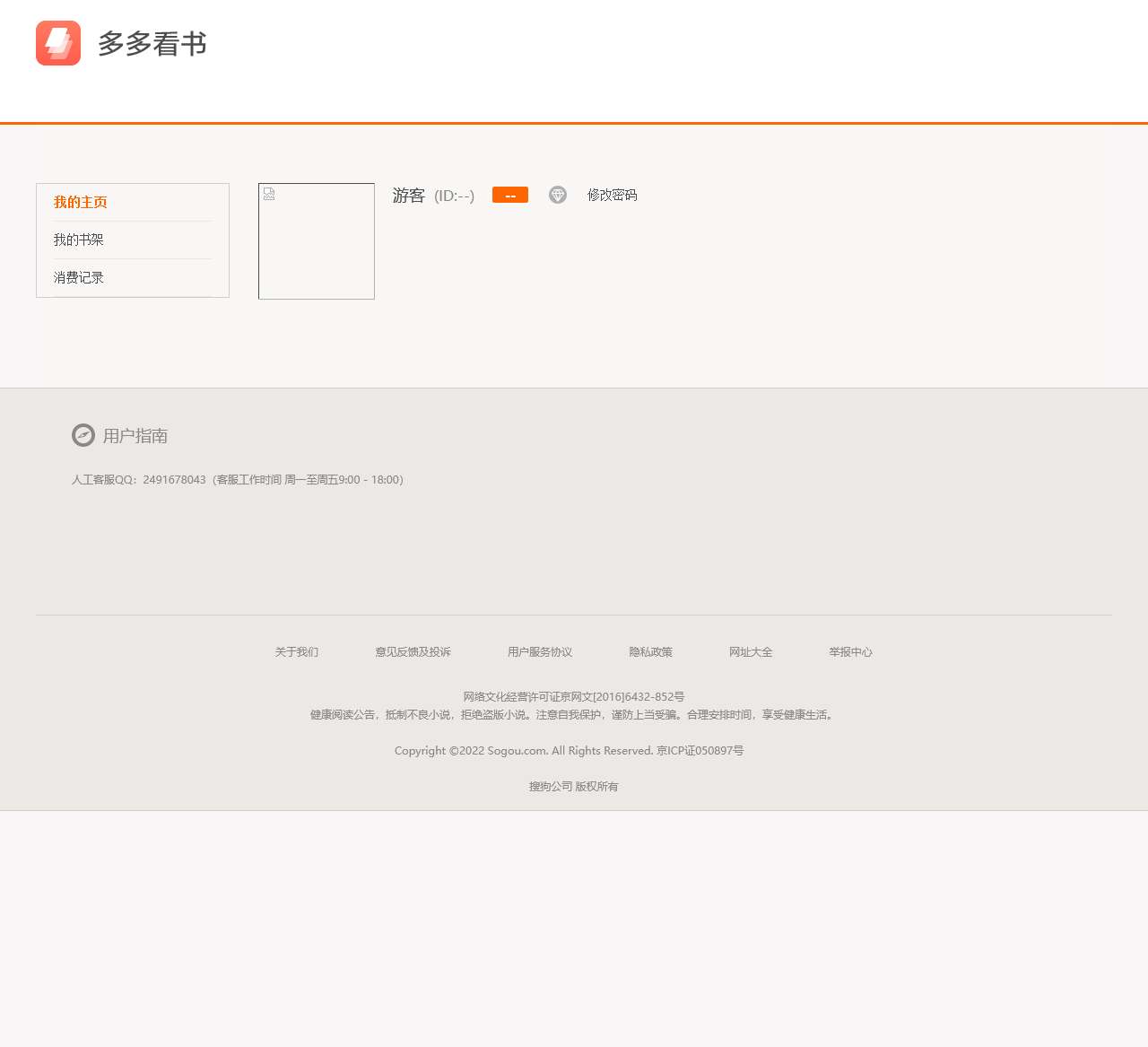Click the broken image icon in avatar box
The height and width of the screenshot is (1047, 1148).
click(268, 193)
